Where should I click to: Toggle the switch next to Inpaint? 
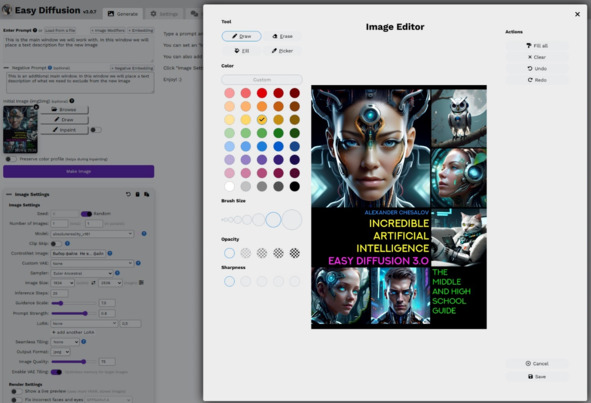click(x=96, y=130)
